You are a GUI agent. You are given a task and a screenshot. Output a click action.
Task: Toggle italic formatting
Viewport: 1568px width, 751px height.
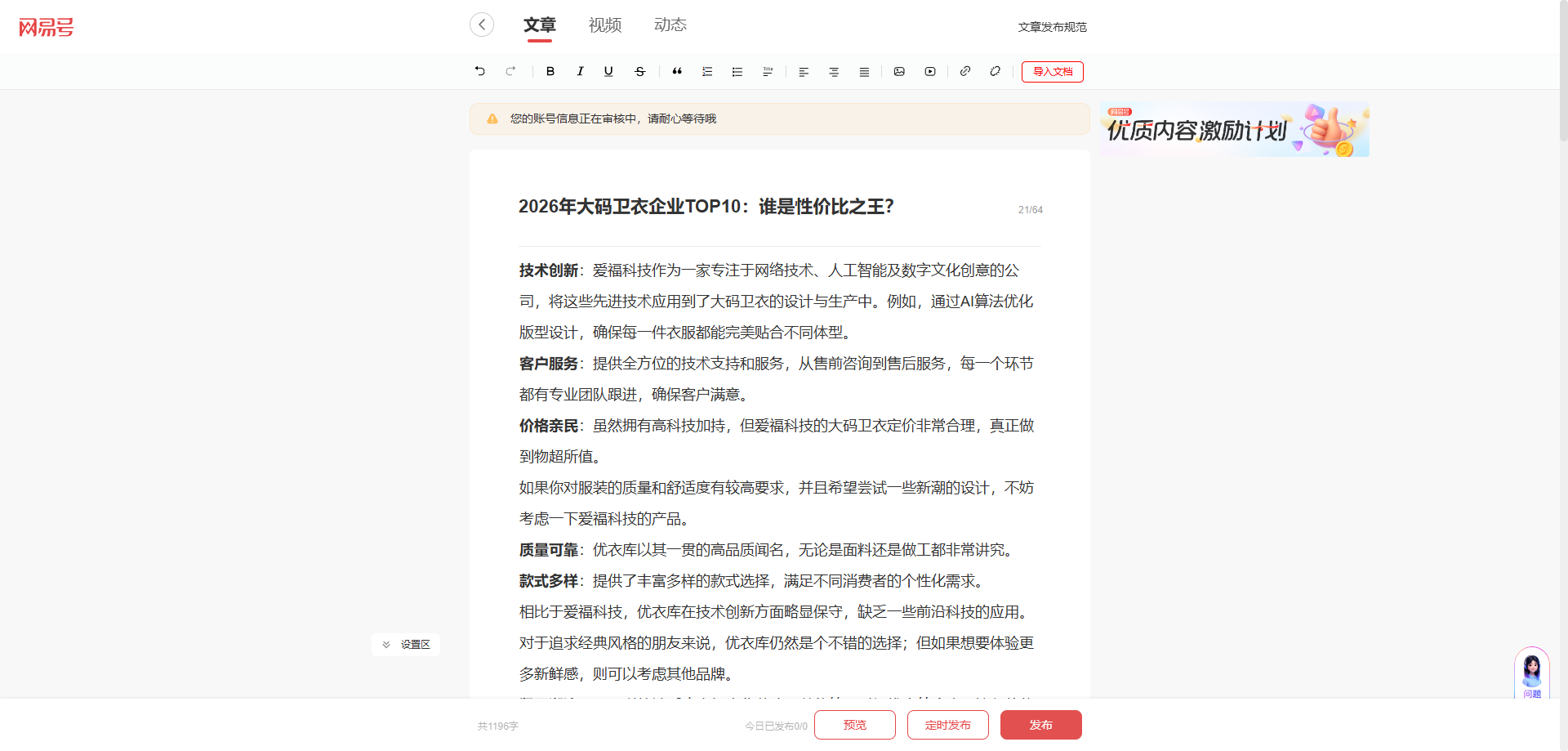(580, 71)
